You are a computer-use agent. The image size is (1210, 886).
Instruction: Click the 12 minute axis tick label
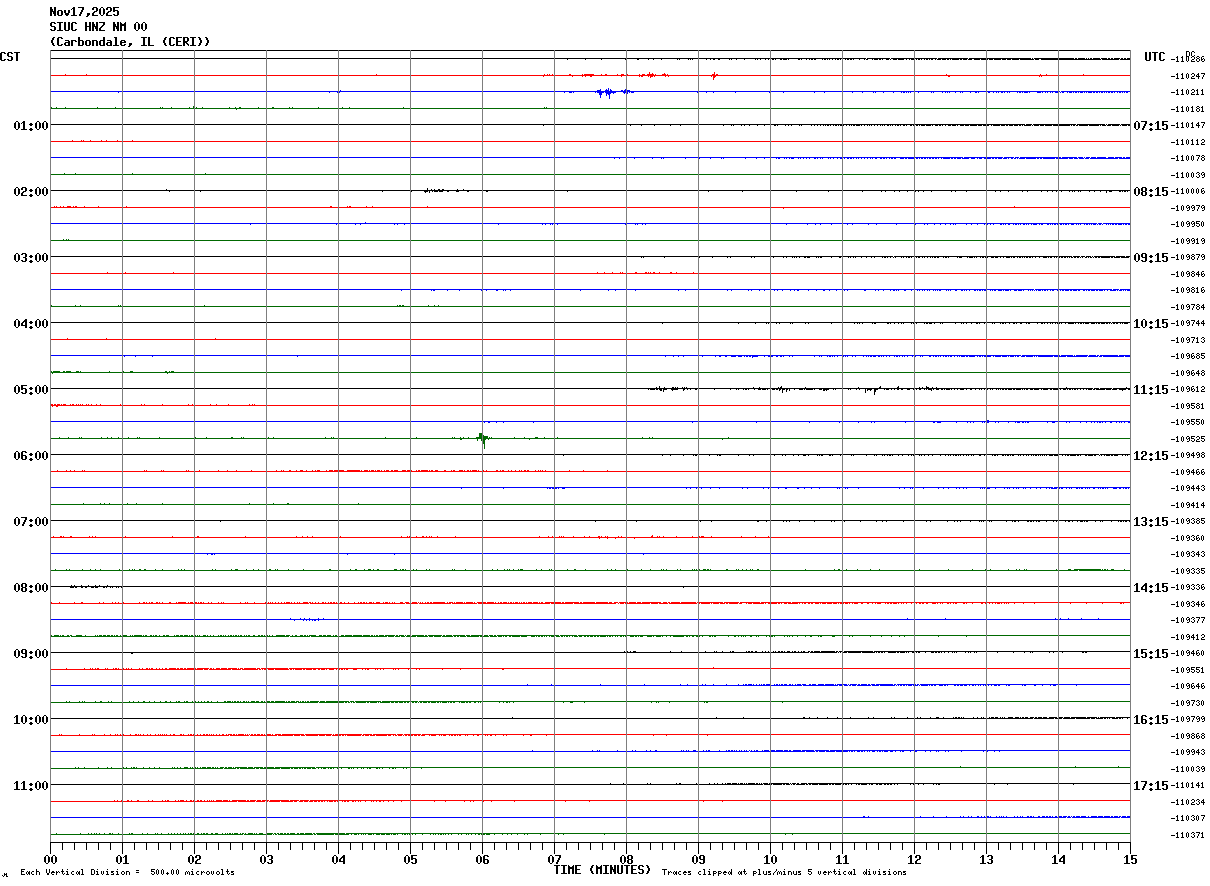(x=915, y=859)
